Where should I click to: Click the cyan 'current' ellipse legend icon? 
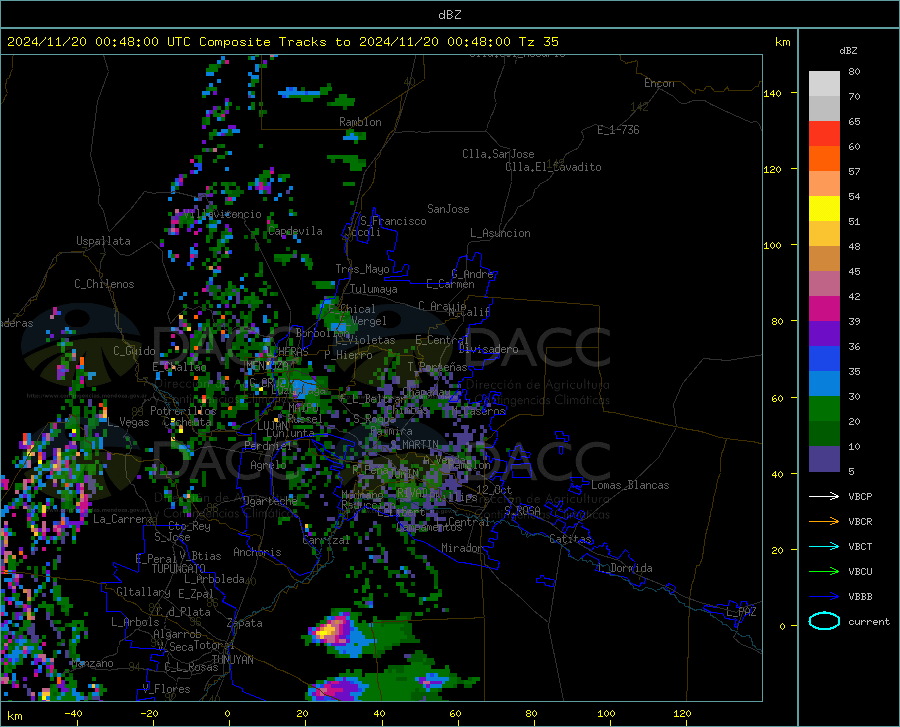click(x=824, y=621)
